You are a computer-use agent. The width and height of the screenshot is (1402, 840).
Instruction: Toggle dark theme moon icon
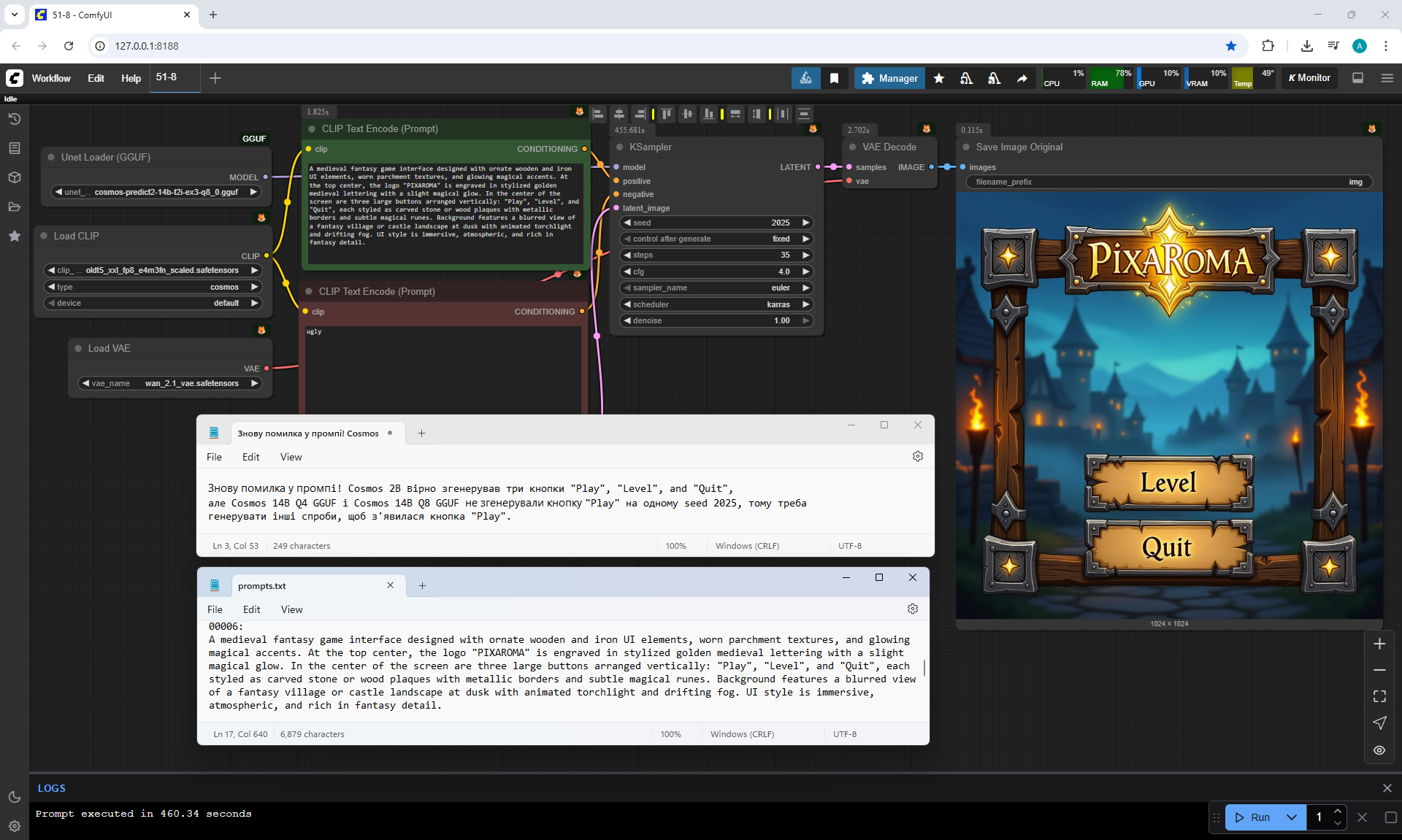[x=15, y=797]
